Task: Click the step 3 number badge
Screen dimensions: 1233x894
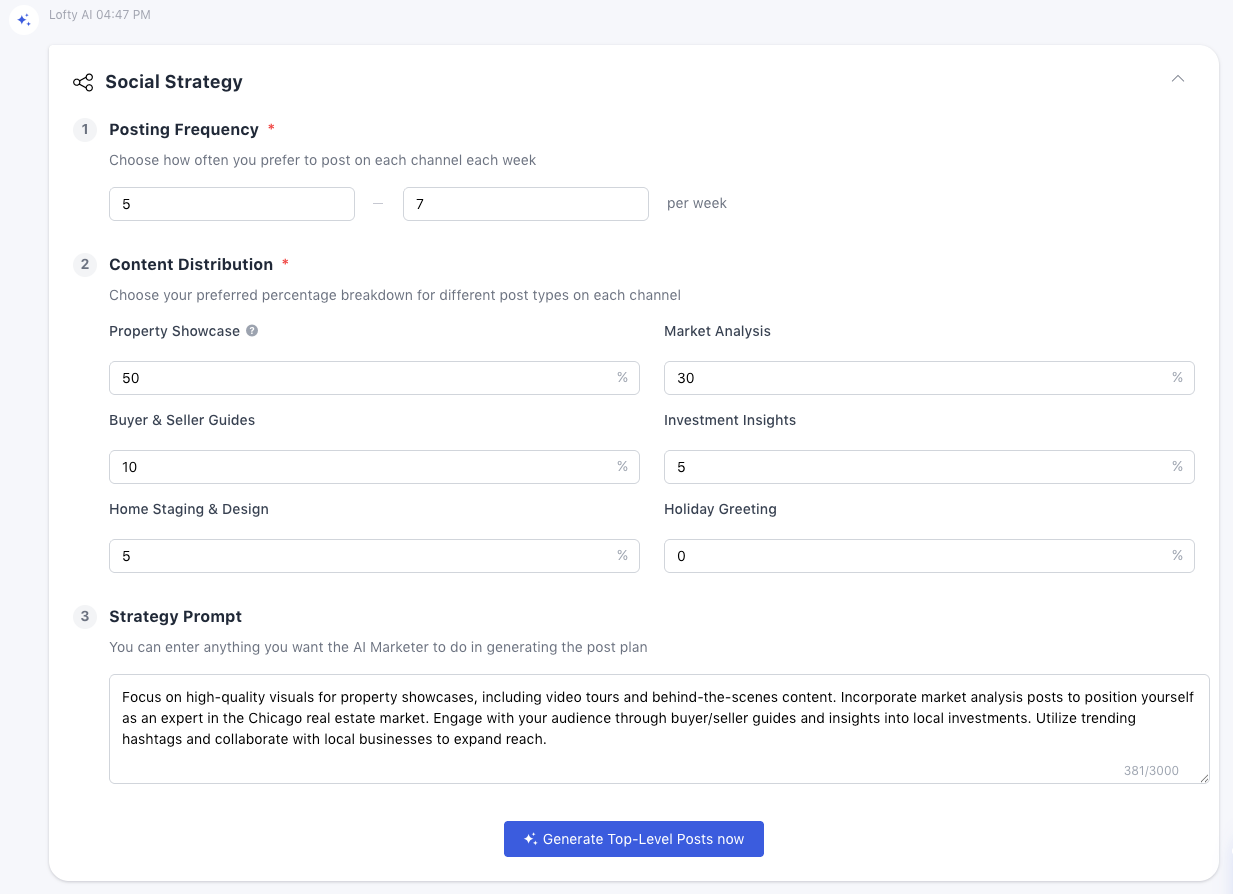Action: [85, 617]
